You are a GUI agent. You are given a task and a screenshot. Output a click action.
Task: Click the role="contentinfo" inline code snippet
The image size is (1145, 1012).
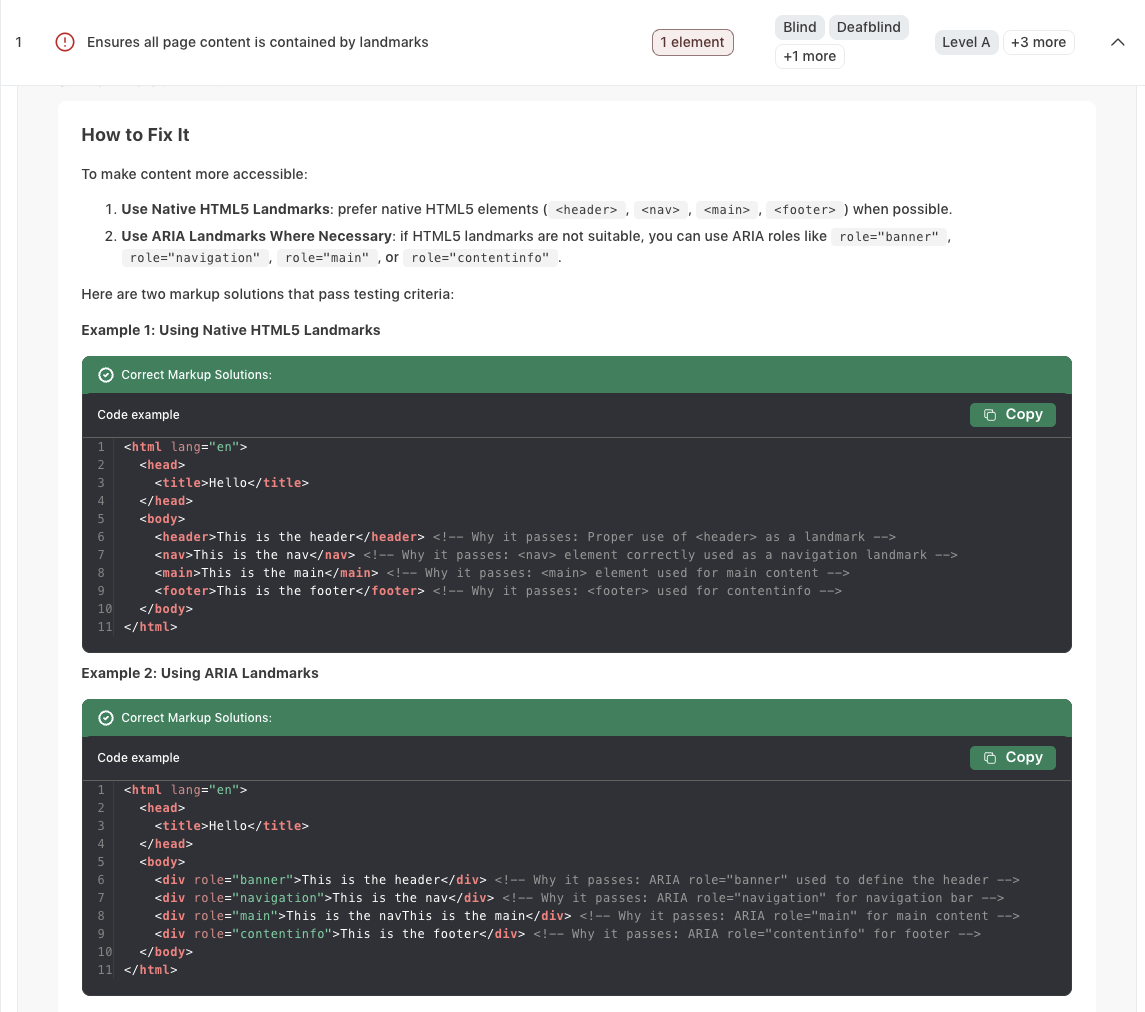click(480, 258)
